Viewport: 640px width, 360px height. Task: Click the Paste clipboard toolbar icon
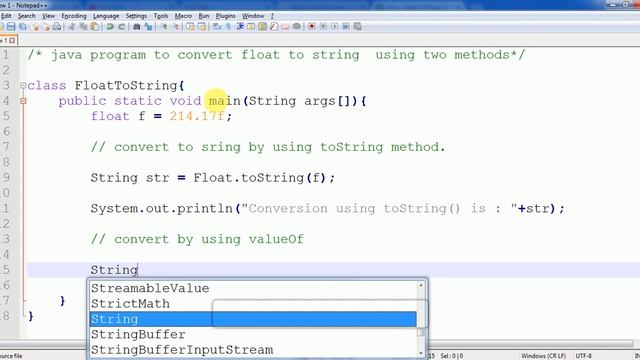94,27
